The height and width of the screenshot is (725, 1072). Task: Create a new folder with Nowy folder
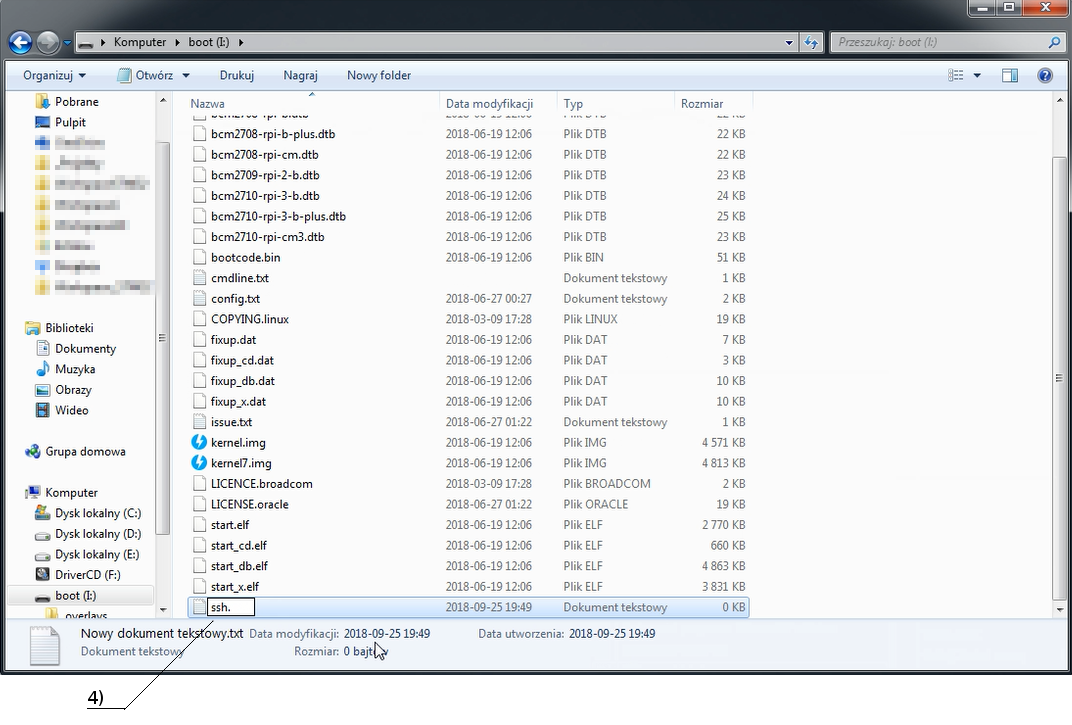pyautogui.click(x=379, y=75)
